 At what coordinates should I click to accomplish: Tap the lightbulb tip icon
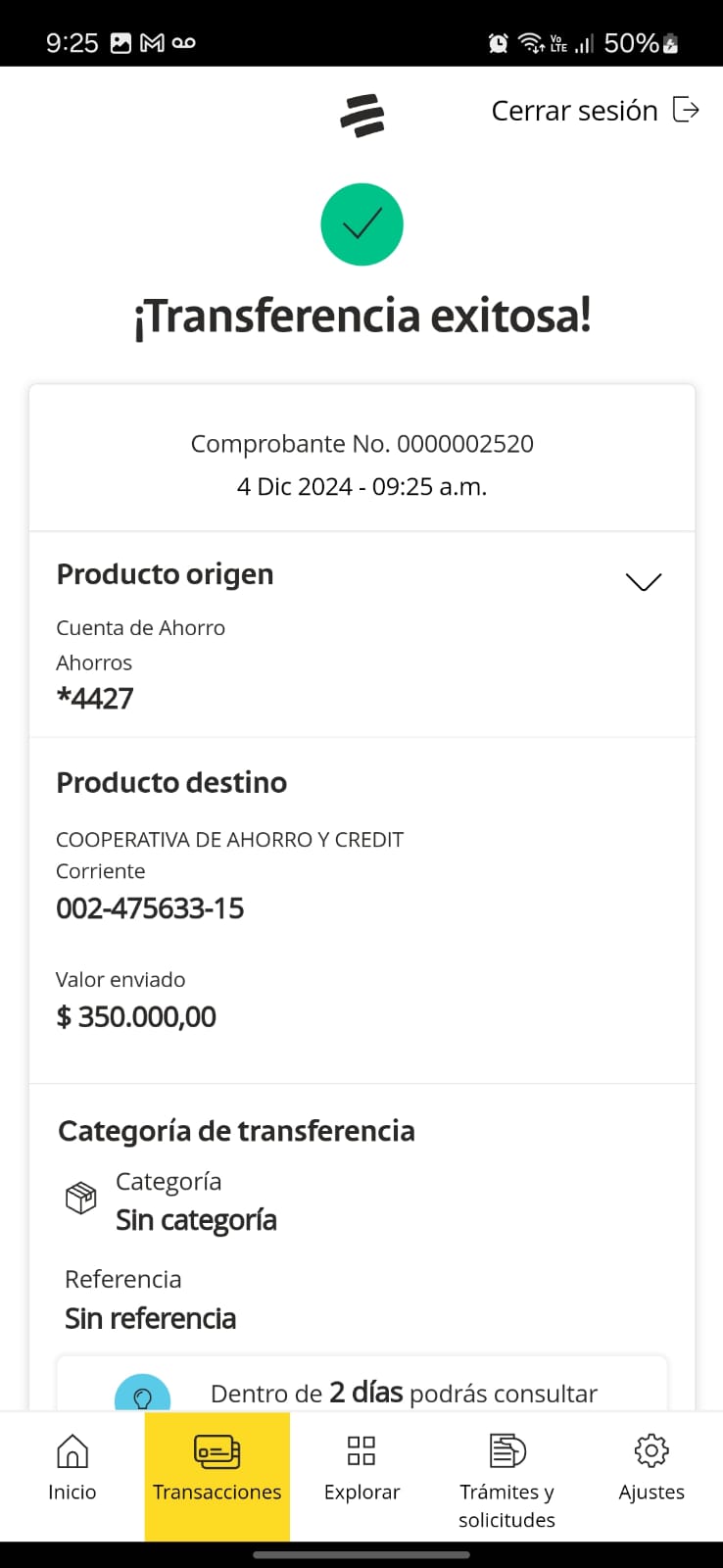pos(142,1396)
